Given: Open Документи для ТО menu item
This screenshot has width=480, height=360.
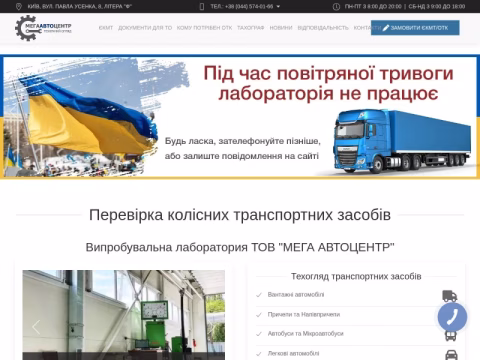Looking at the screenshot, I should 145,28.
